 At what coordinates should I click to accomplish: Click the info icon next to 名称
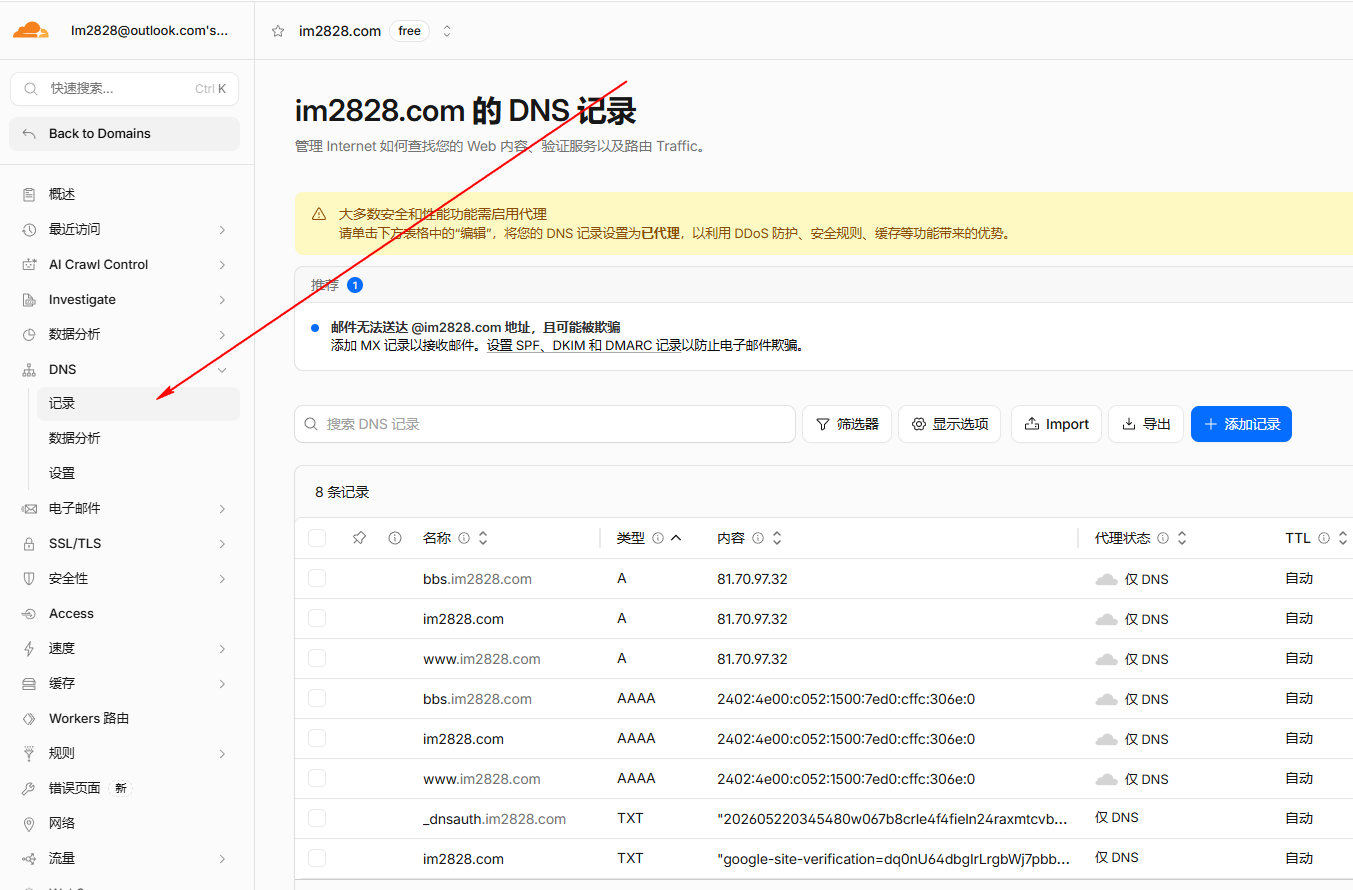464,538
